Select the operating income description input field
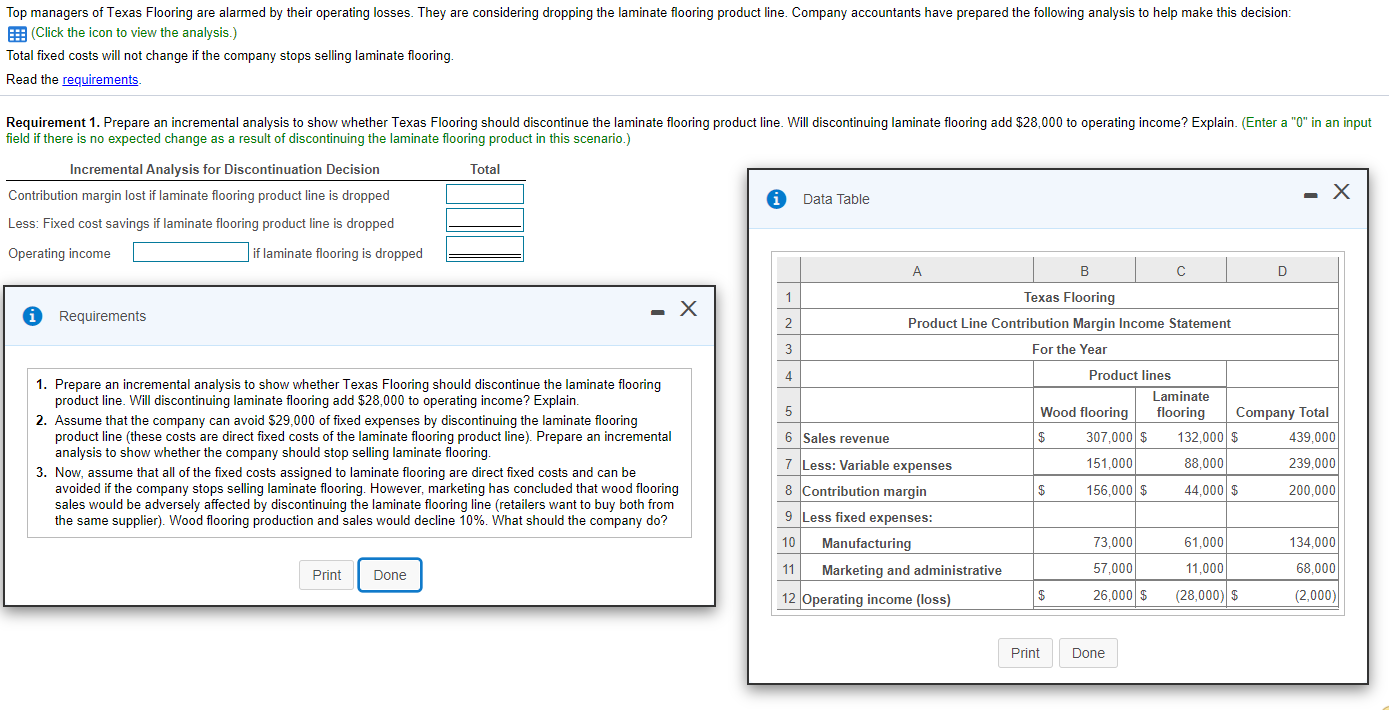1389x710 pixels. coord(191,253)
